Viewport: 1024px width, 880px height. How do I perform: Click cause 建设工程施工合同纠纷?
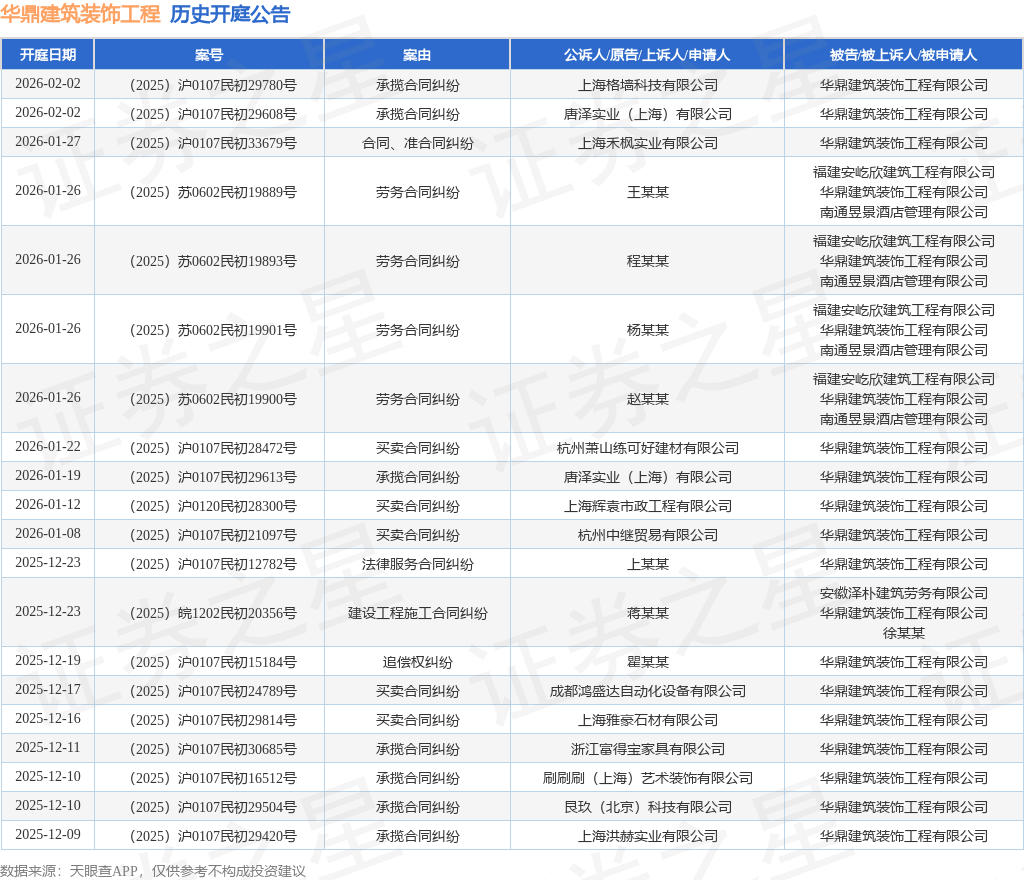(x=417, y=614)
